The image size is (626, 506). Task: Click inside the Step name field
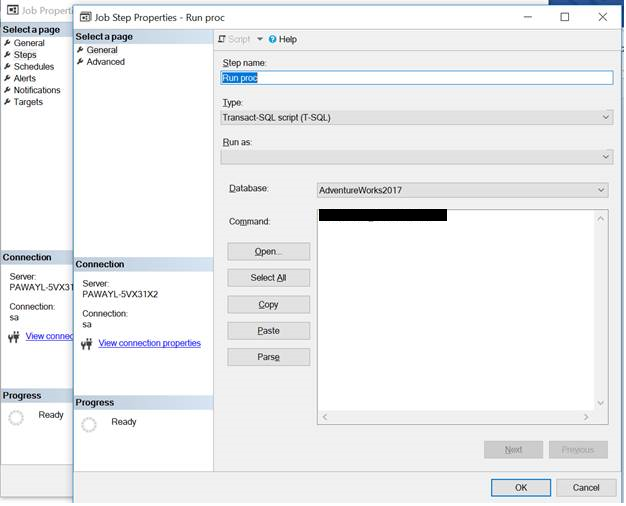pyautogui.click(x=416, y=77)
